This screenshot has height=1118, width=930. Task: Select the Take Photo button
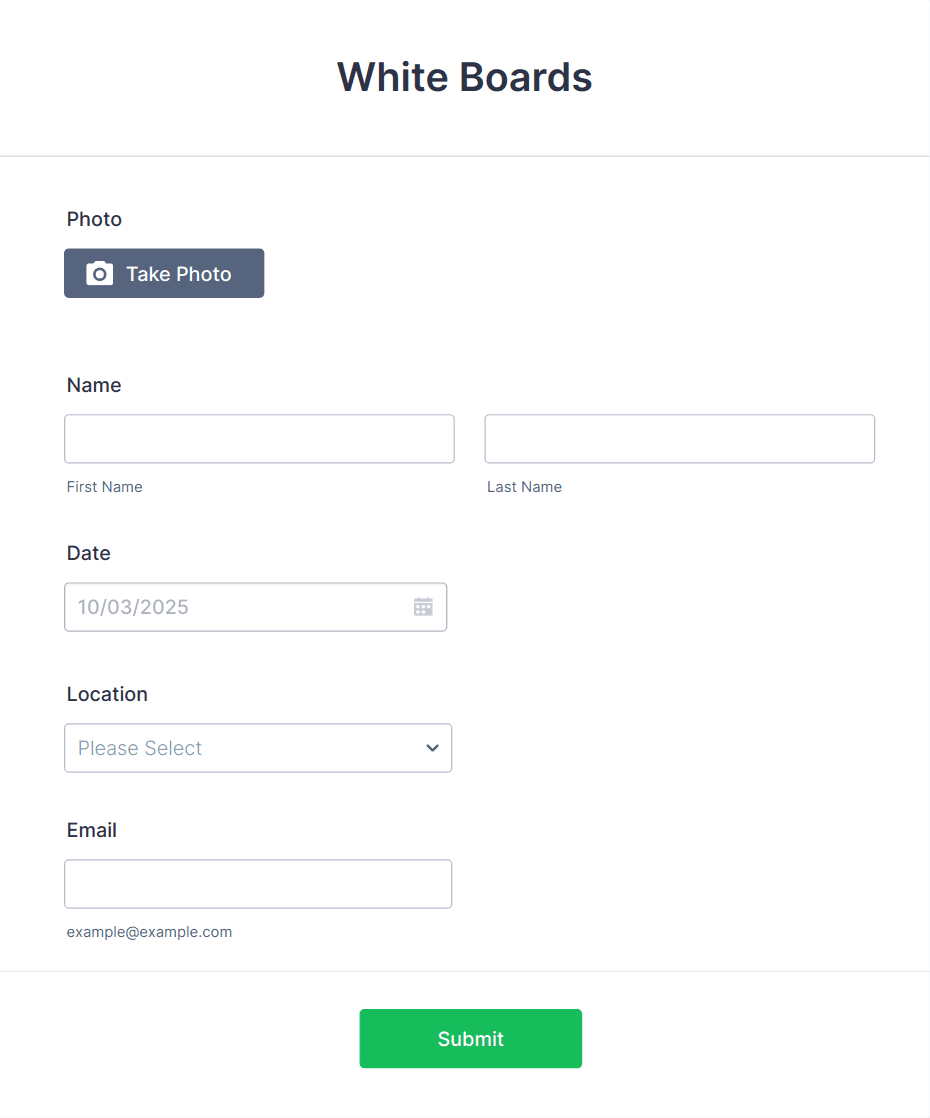point(163,272)
